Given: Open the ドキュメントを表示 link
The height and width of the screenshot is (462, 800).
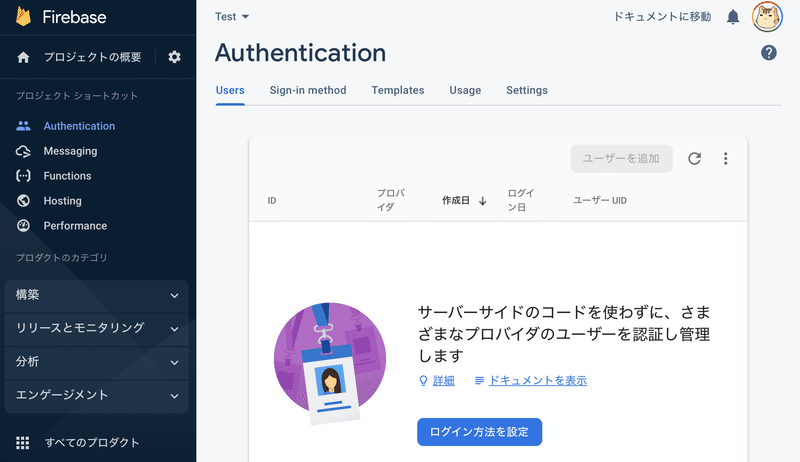Looking at the screenshot, I should coord(538,381).
